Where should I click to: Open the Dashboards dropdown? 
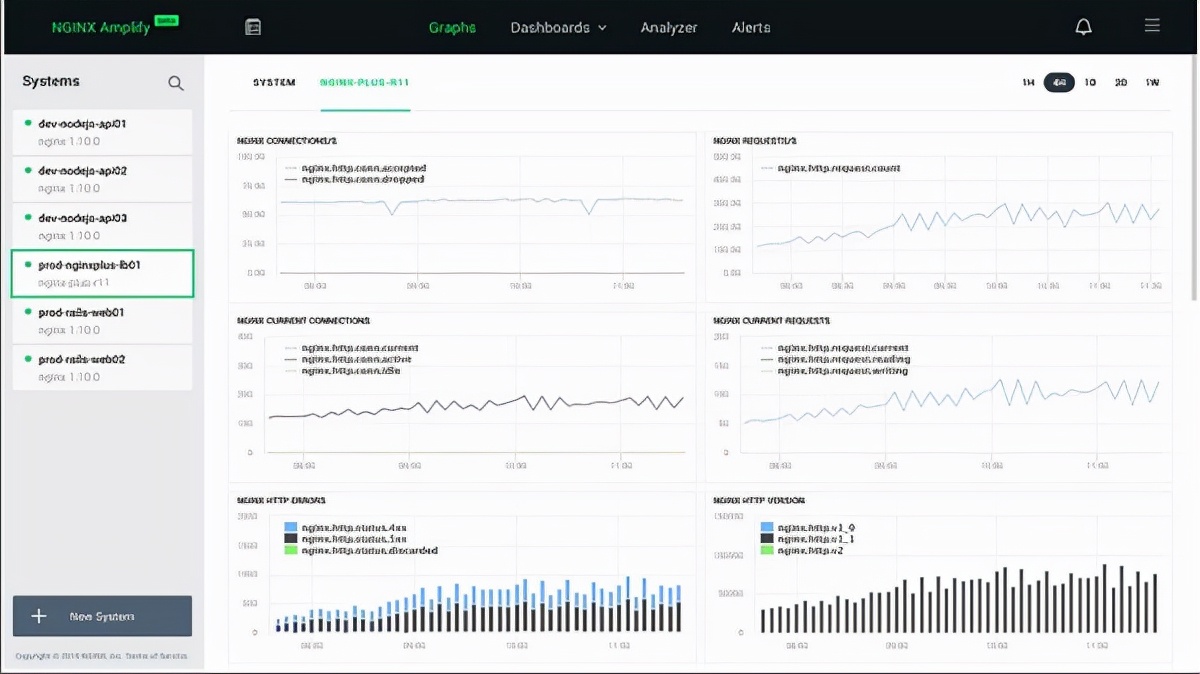pos(558,27)
